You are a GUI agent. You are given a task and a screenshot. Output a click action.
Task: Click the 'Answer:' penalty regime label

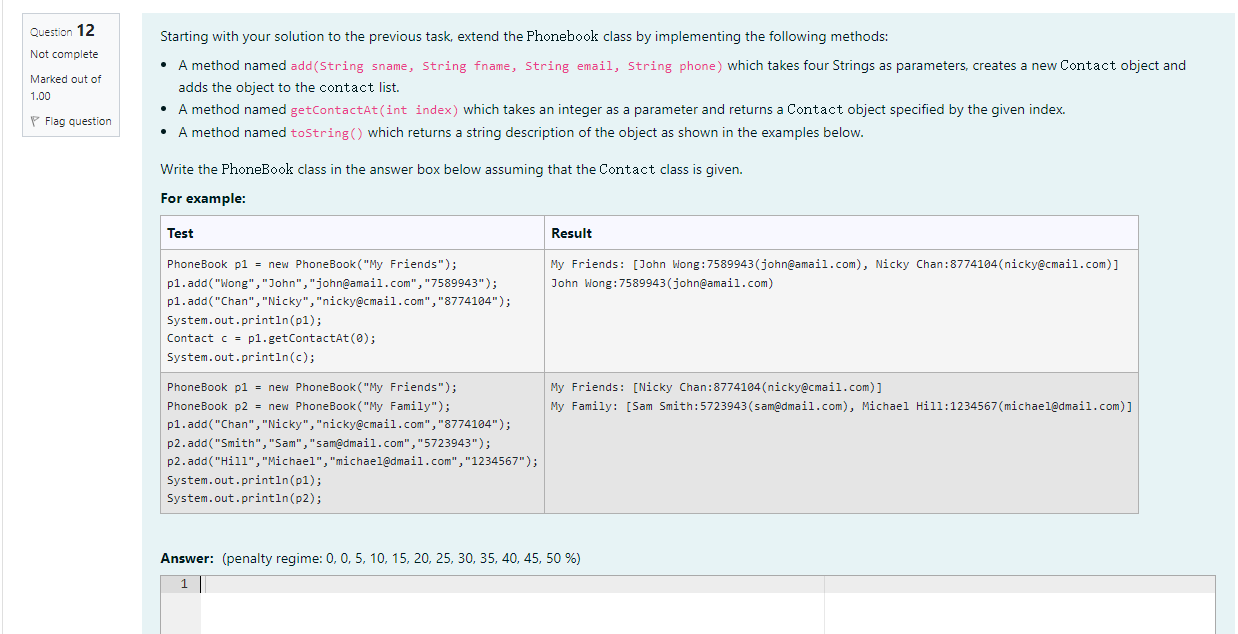coord(370,558)
